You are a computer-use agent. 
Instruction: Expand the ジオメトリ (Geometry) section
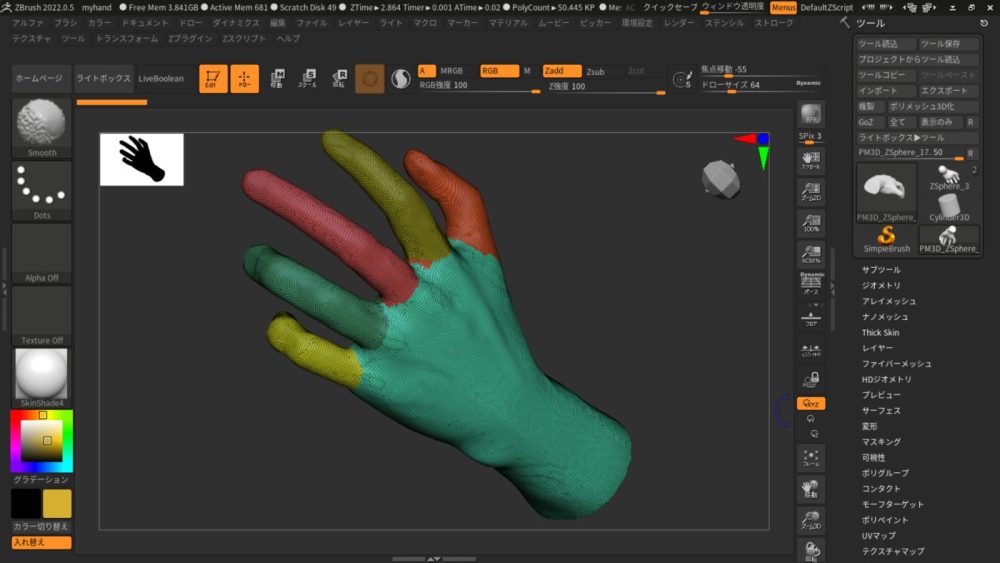click(881, 286)
